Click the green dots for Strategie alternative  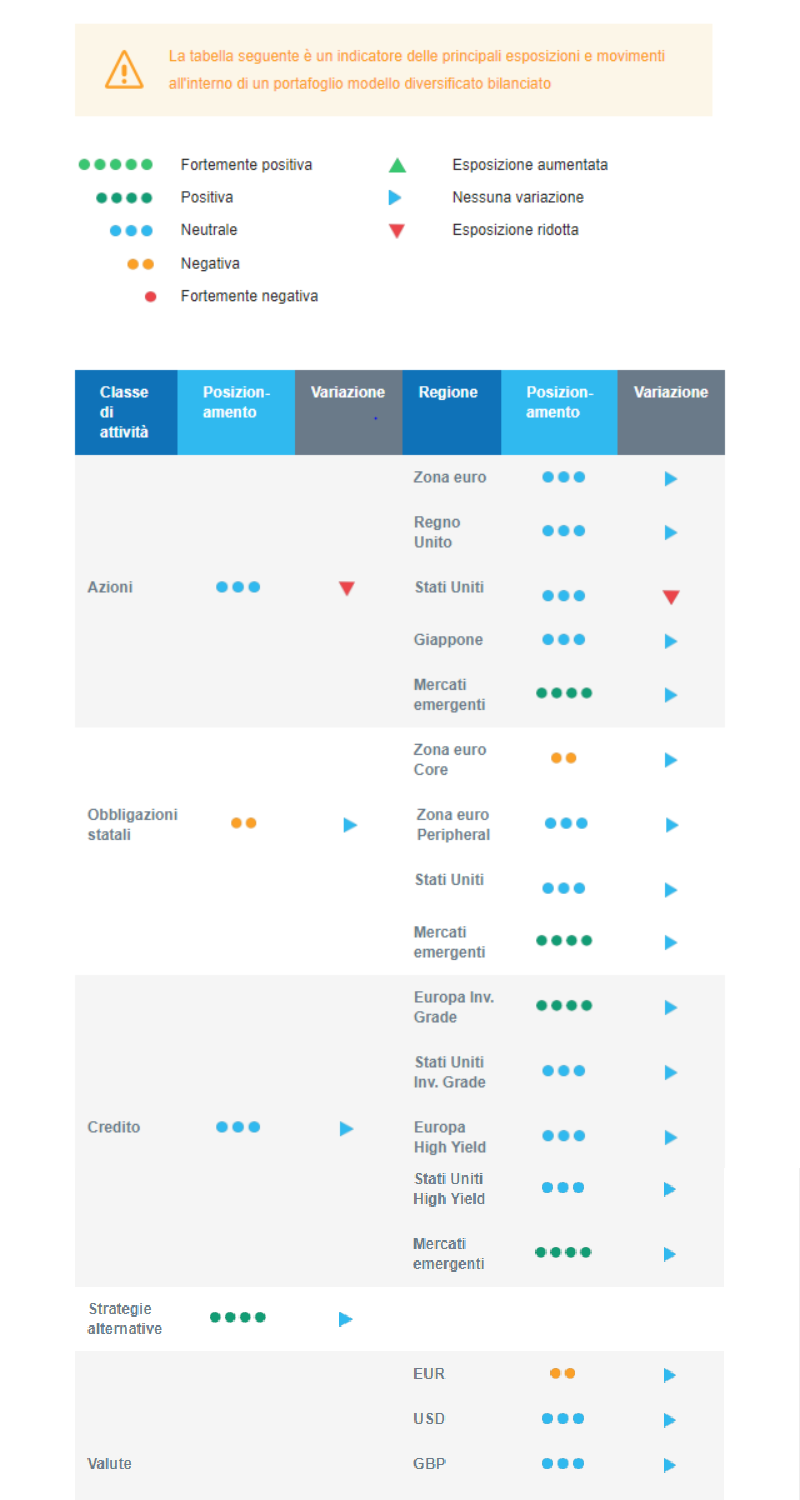pos(238,1317)
